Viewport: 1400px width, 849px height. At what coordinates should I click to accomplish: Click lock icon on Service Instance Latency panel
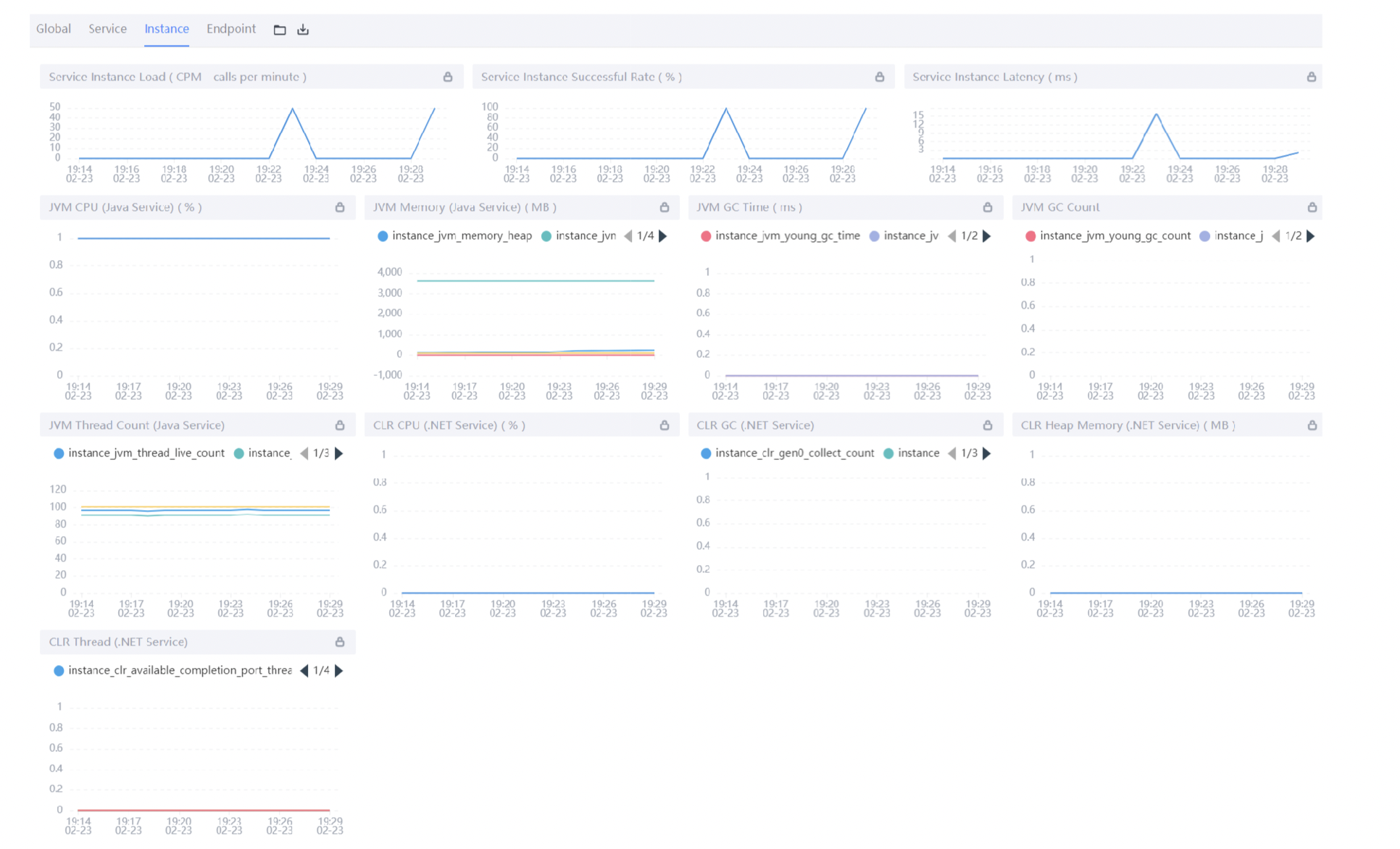click(x=1312, y=77)
